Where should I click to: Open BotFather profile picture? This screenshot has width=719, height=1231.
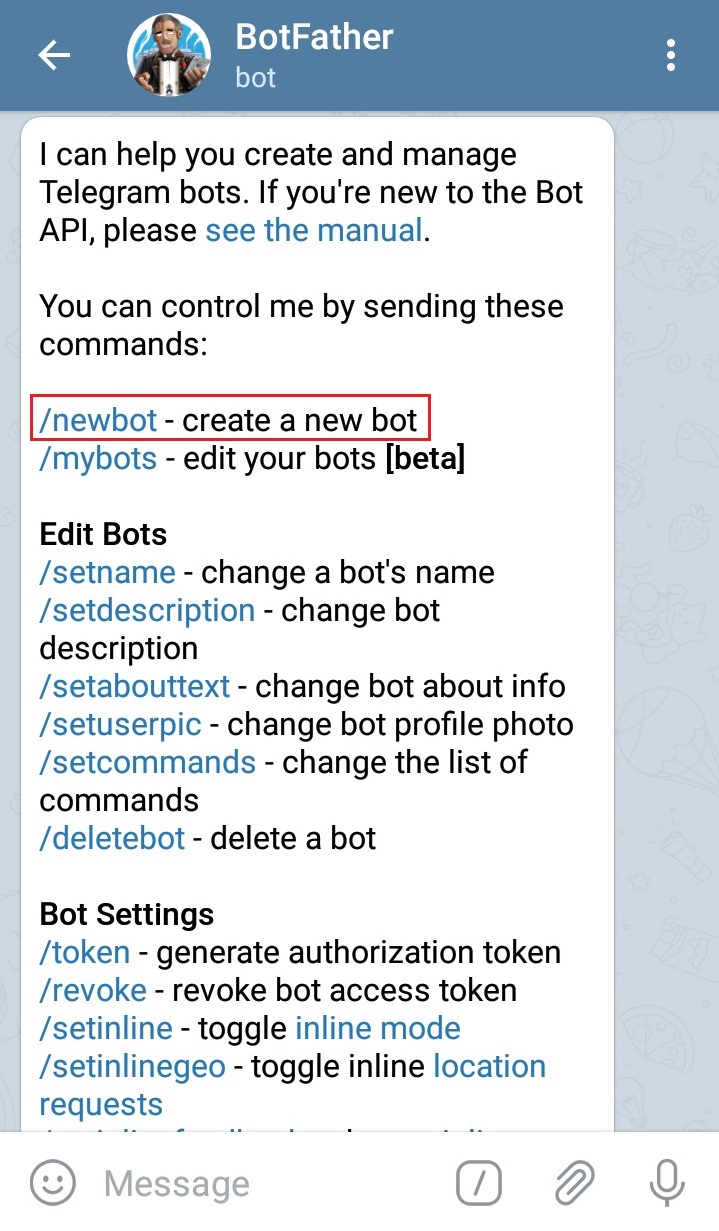(x=168, y=55)
